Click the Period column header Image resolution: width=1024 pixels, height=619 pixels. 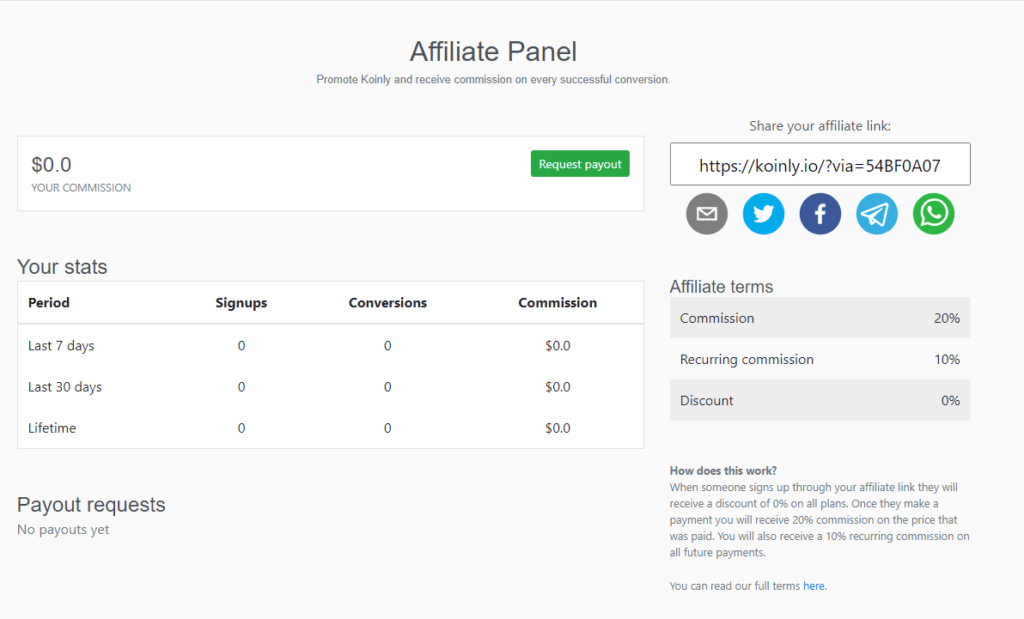[x=49, y=302]
